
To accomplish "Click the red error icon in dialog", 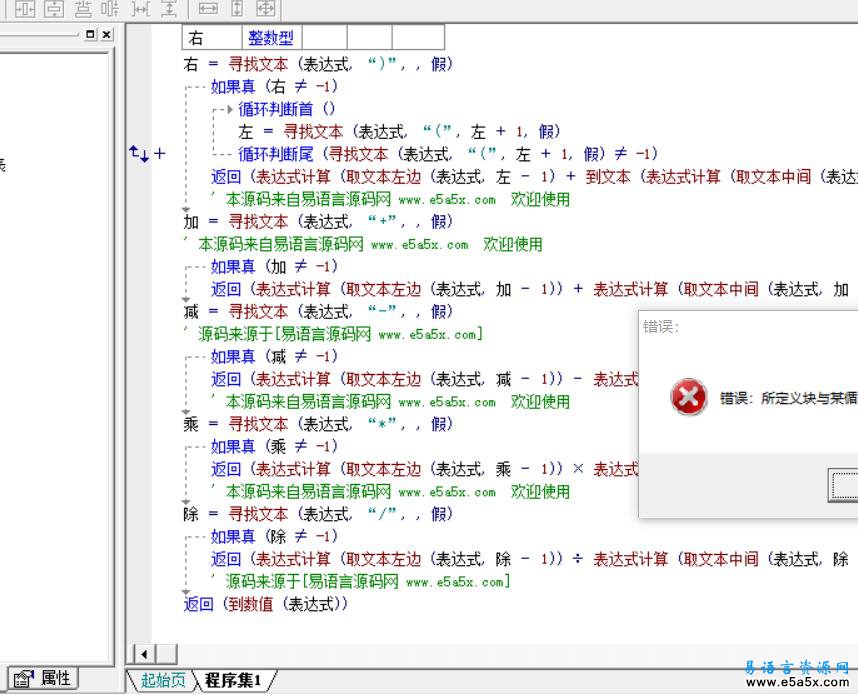I will pyautogui.click(x=688, y=398).
